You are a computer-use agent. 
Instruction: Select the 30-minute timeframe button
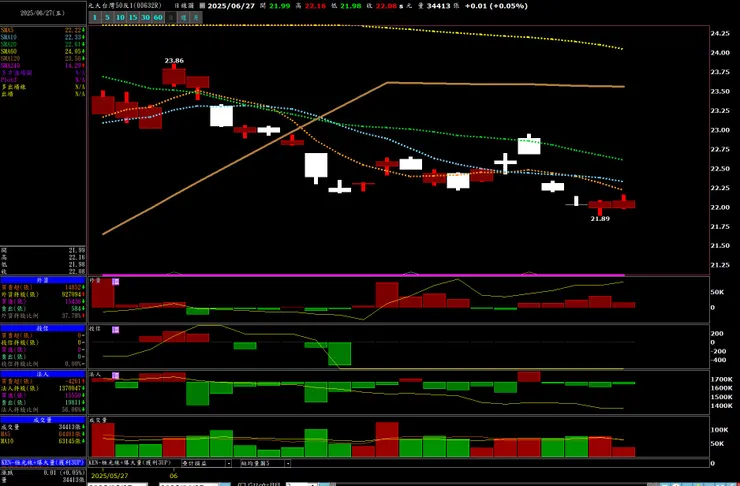(x=145, y=18)
